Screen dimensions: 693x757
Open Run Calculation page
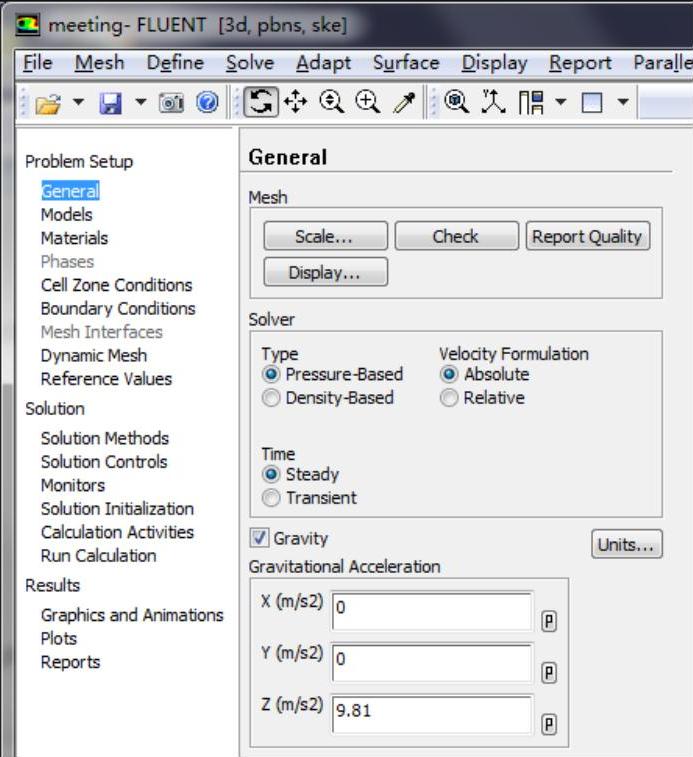click(99, 556)
